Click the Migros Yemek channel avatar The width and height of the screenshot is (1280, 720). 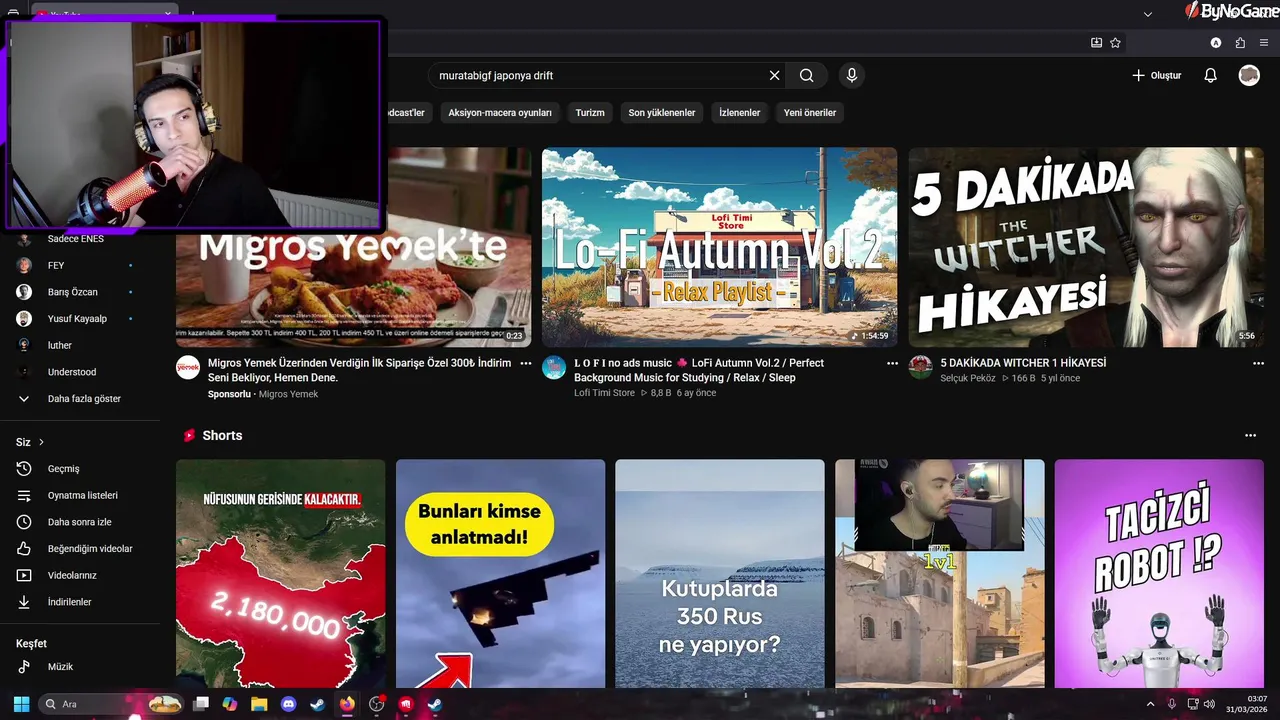pos(188,367)
